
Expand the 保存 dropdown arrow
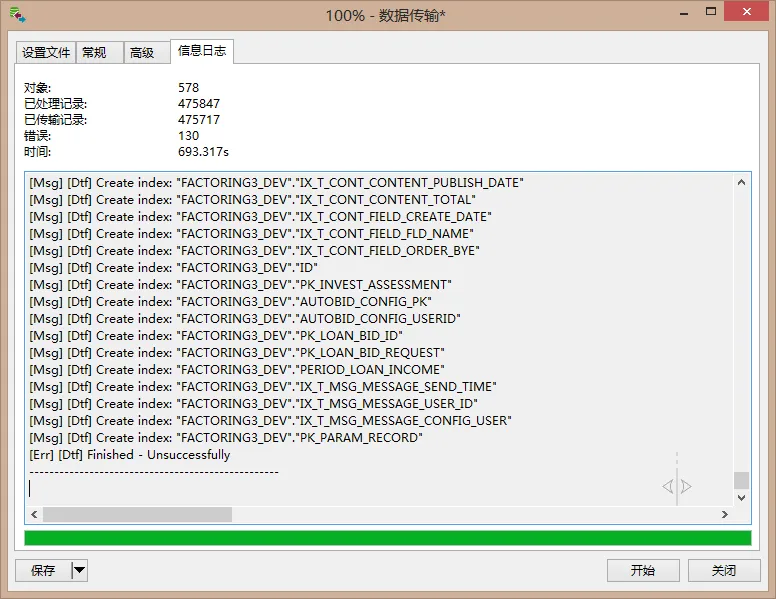[x=80, y=570]
